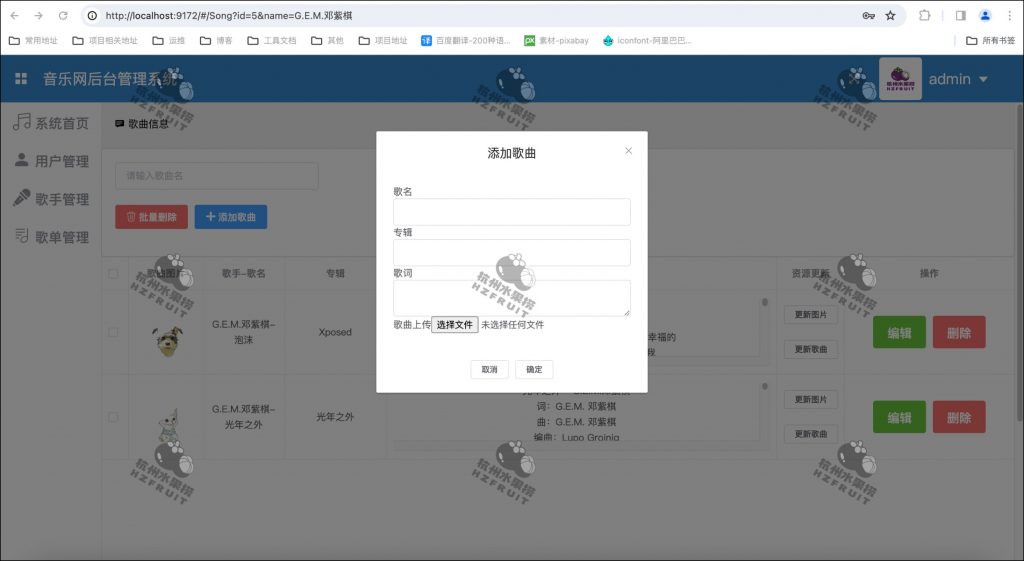This screenshot has height=561, width=1024.
Task: Click 更新歌曲 for 光年之外 row
Action: [810, 434]
